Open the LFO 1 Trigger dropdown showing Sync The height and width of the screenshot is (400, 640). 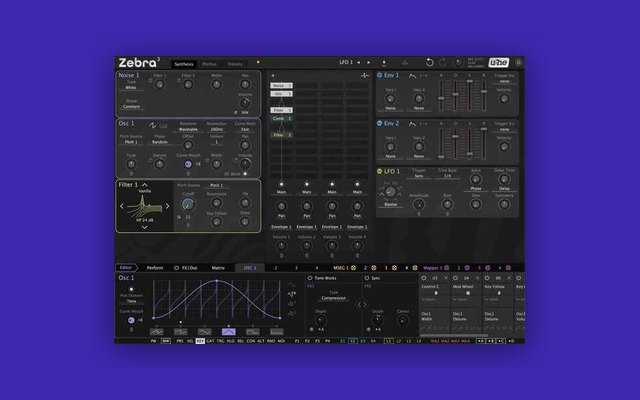419,176
